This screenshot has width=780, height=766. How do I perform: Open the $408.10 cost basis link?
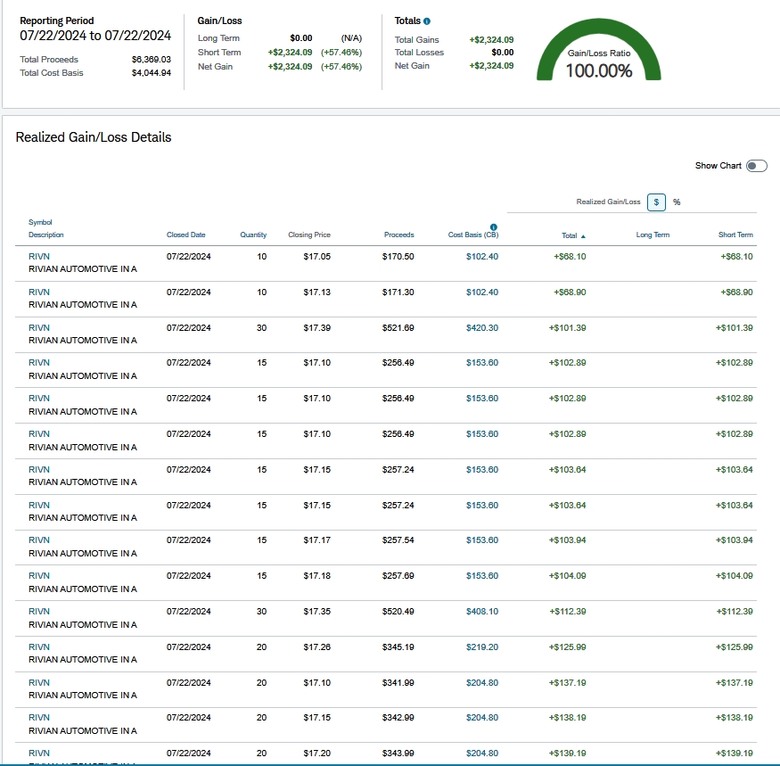point(482,611)
